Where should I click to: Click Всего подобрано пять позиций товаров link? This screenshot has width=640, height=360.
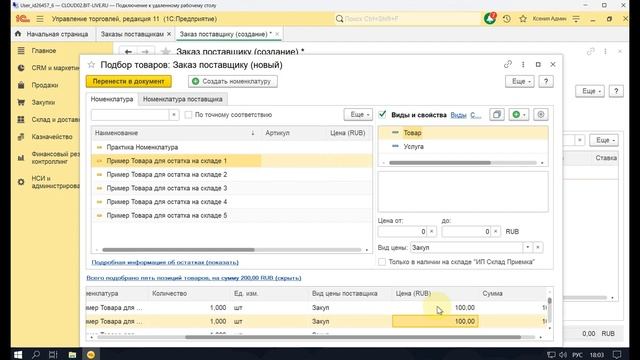pyautogui.click(x=194, y=278)
